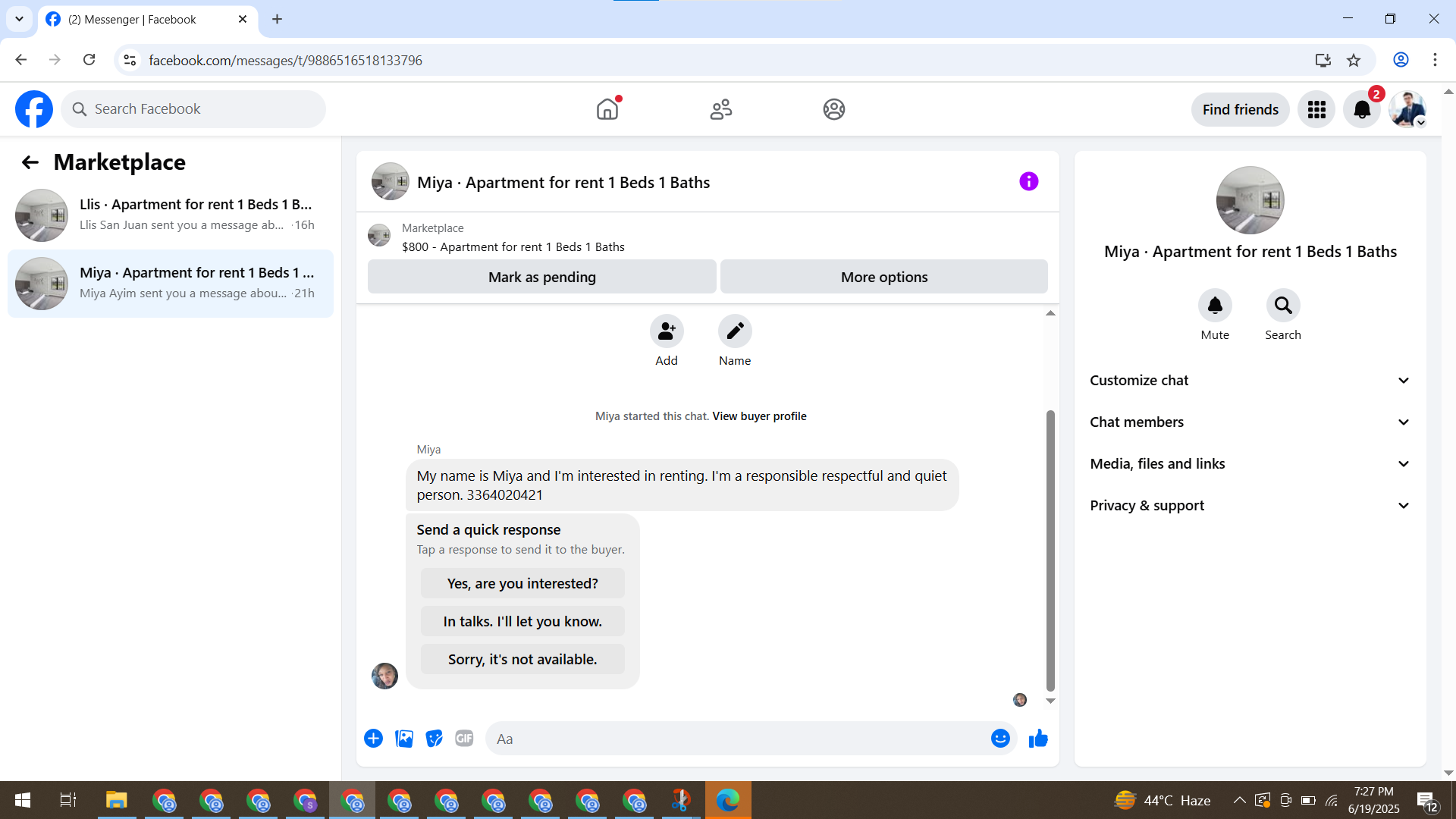Open the Friends icon in top navigation
1456x819 pixels.
(x=721, y=109)
